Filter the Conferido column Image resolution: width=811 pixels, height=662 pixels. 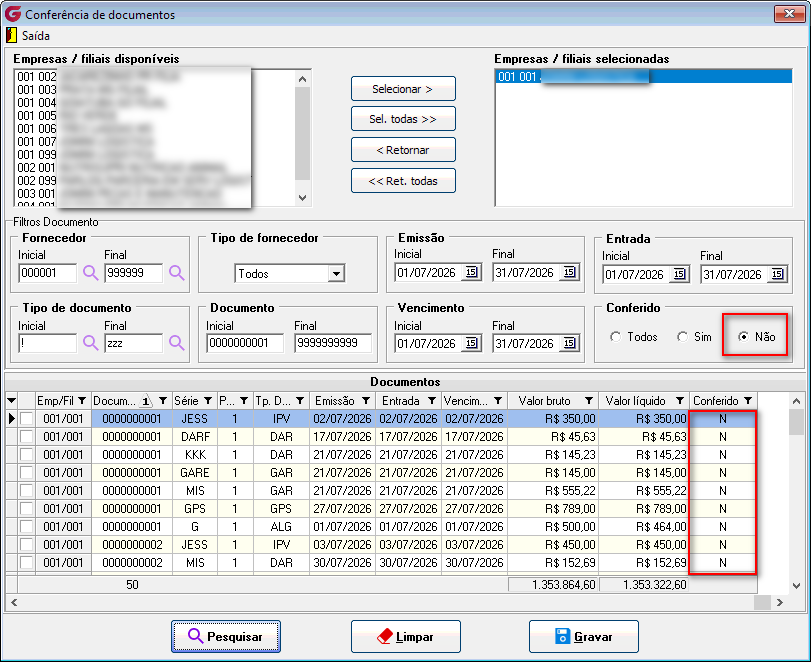click(x=748, y=401)
